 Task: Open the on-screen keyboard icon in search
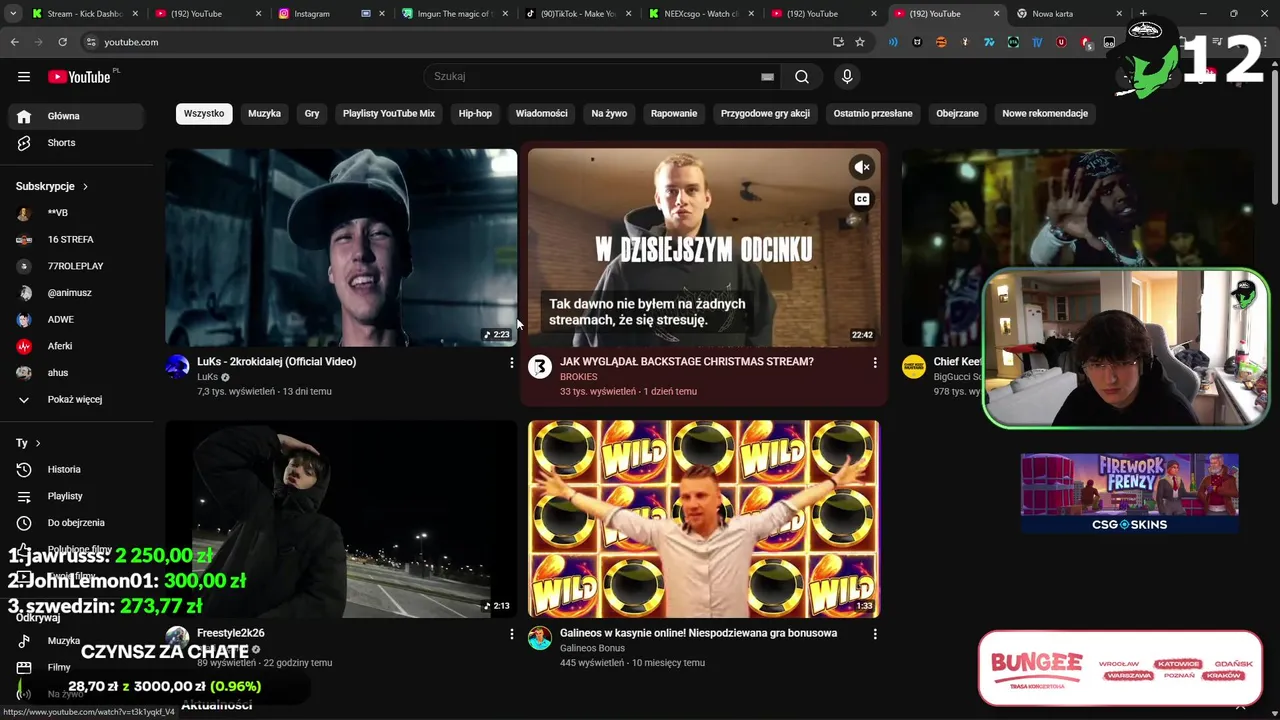click(x=767, y=77)
